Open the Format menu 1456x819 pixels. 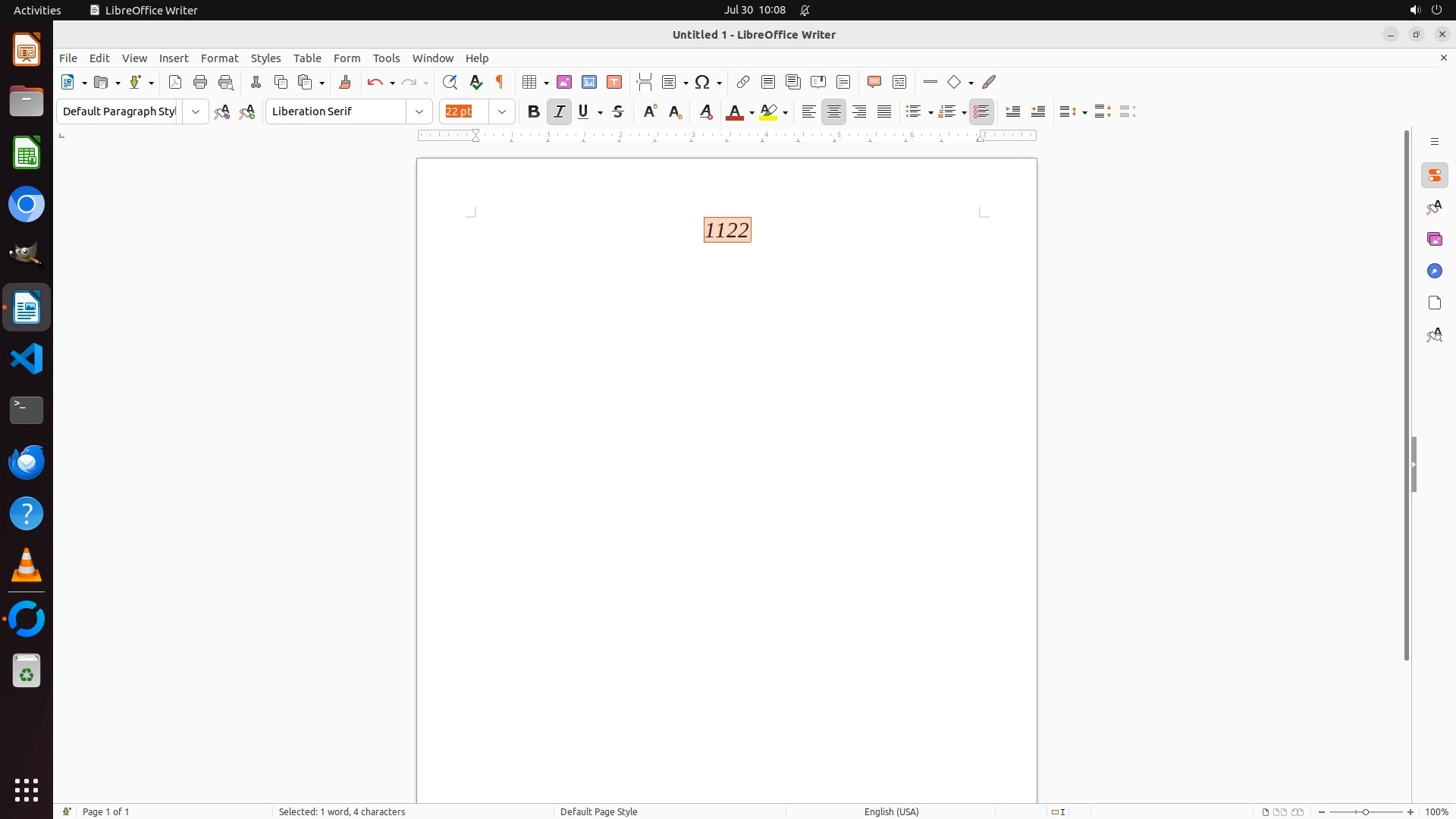(219, 58)
